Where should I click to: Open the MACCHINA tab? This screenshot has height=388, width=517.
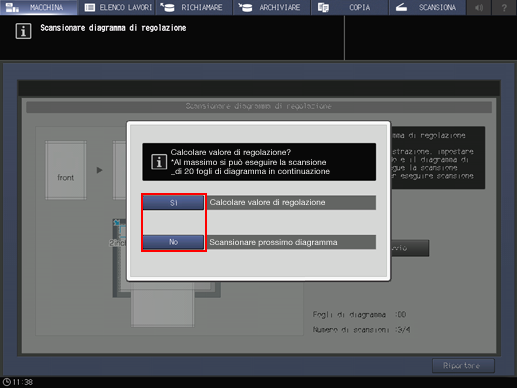[39, 7]
